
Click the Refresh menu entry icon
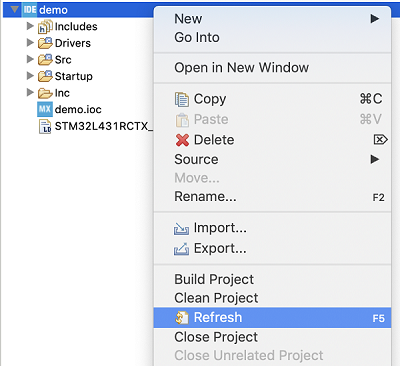(182, 318)
